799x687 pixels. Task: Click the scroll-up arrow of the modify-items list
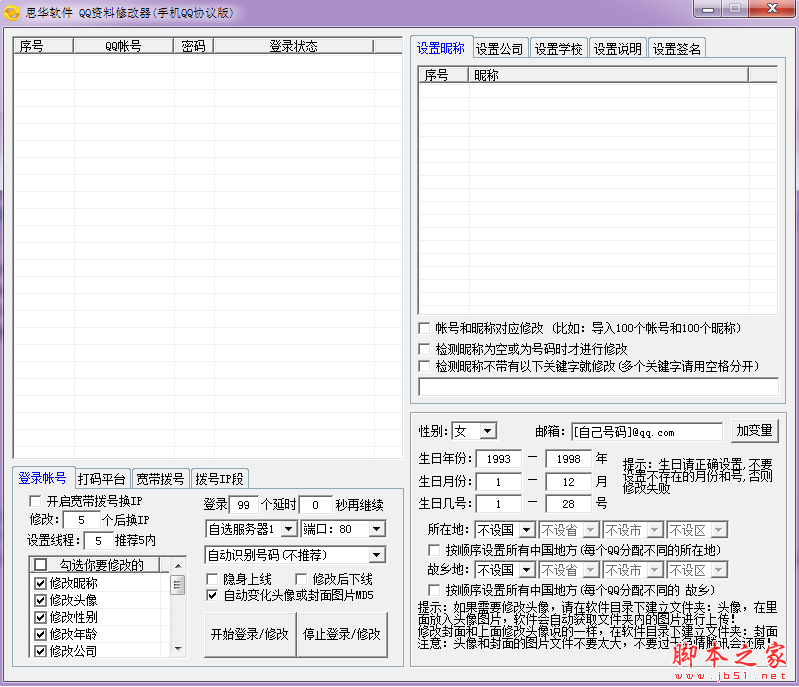pos(178,564)
